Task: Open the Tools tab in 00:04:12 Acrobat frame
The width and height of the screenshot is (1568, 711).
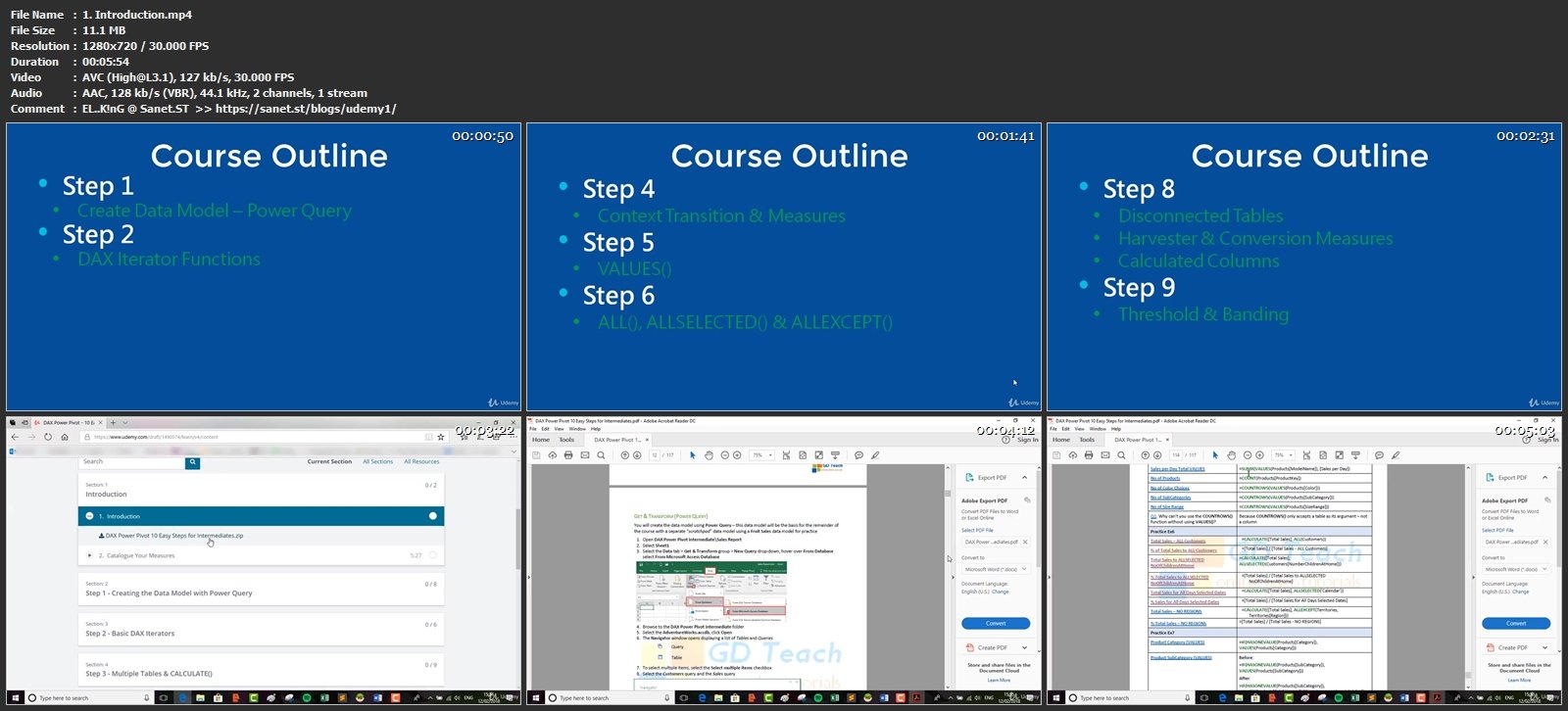Action: pos(566,440)
